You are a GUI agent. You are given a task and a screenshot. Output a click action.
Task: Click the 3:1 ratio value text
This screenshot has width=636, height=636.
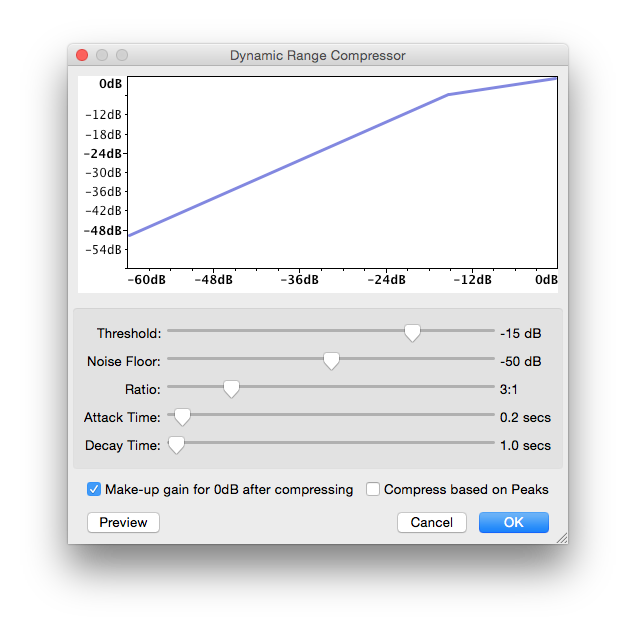click(x=509, y=389)
